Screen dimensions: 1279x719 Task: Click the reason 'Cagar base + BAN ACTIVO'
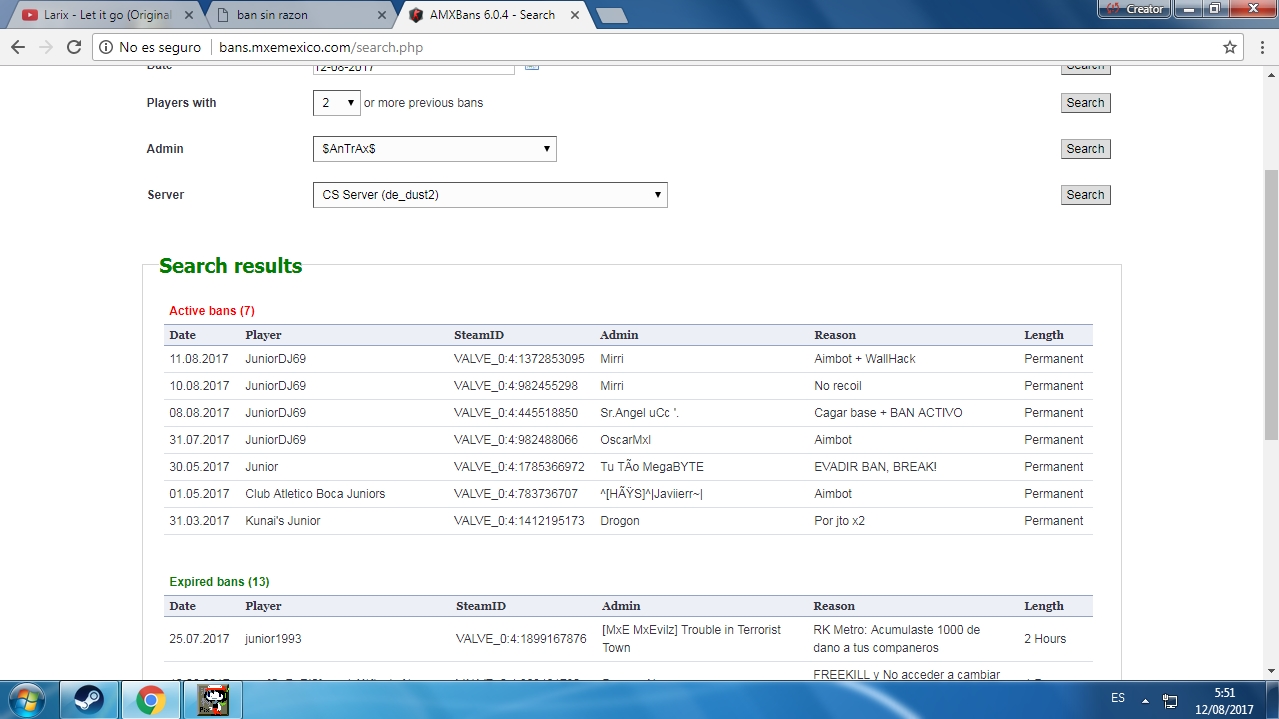(x=889, y=413)
